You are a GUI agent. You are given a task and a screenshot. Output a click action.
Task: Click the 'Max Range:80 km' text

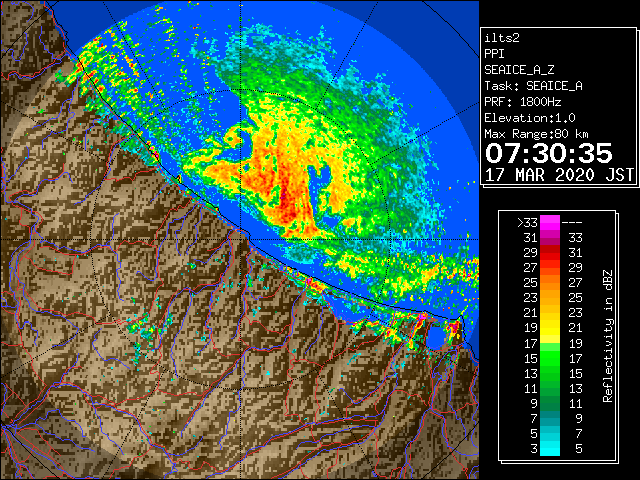(536, 134)
